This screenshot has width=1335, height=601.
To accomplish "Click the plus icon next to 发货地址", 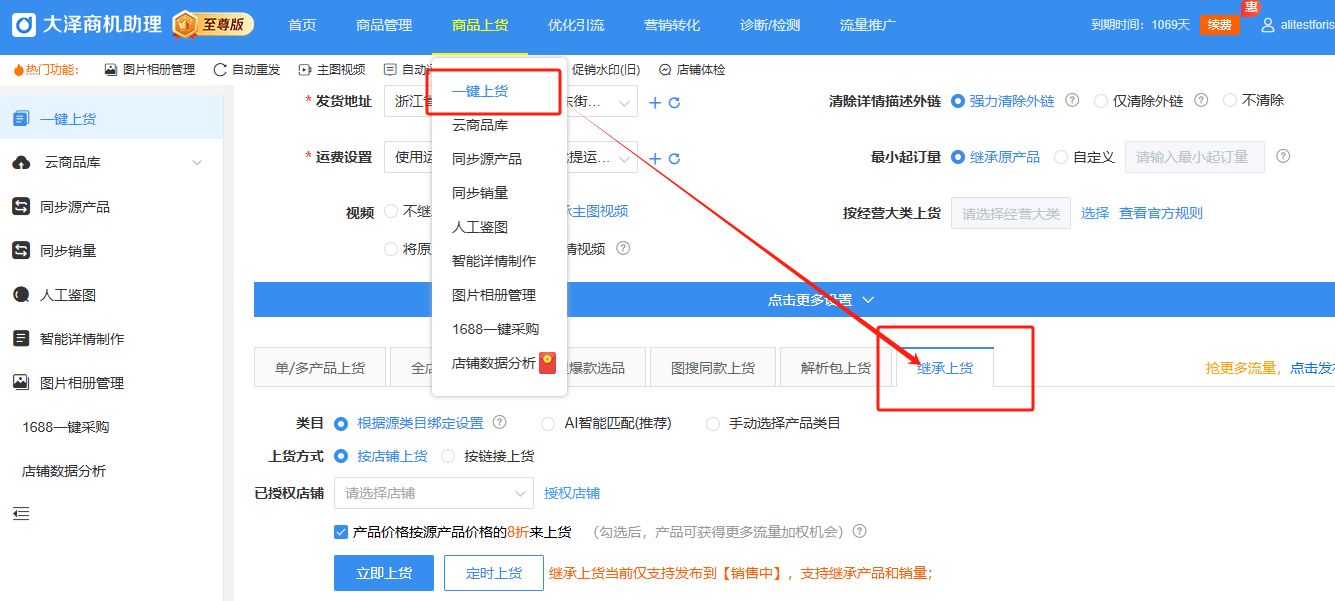I will [655, 103].
